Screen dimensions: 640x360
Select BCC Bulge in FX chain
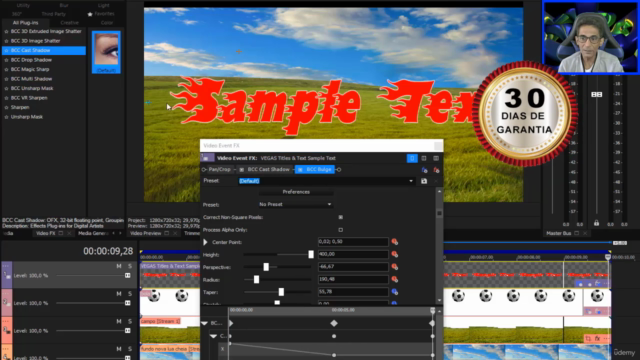[319, 169]
